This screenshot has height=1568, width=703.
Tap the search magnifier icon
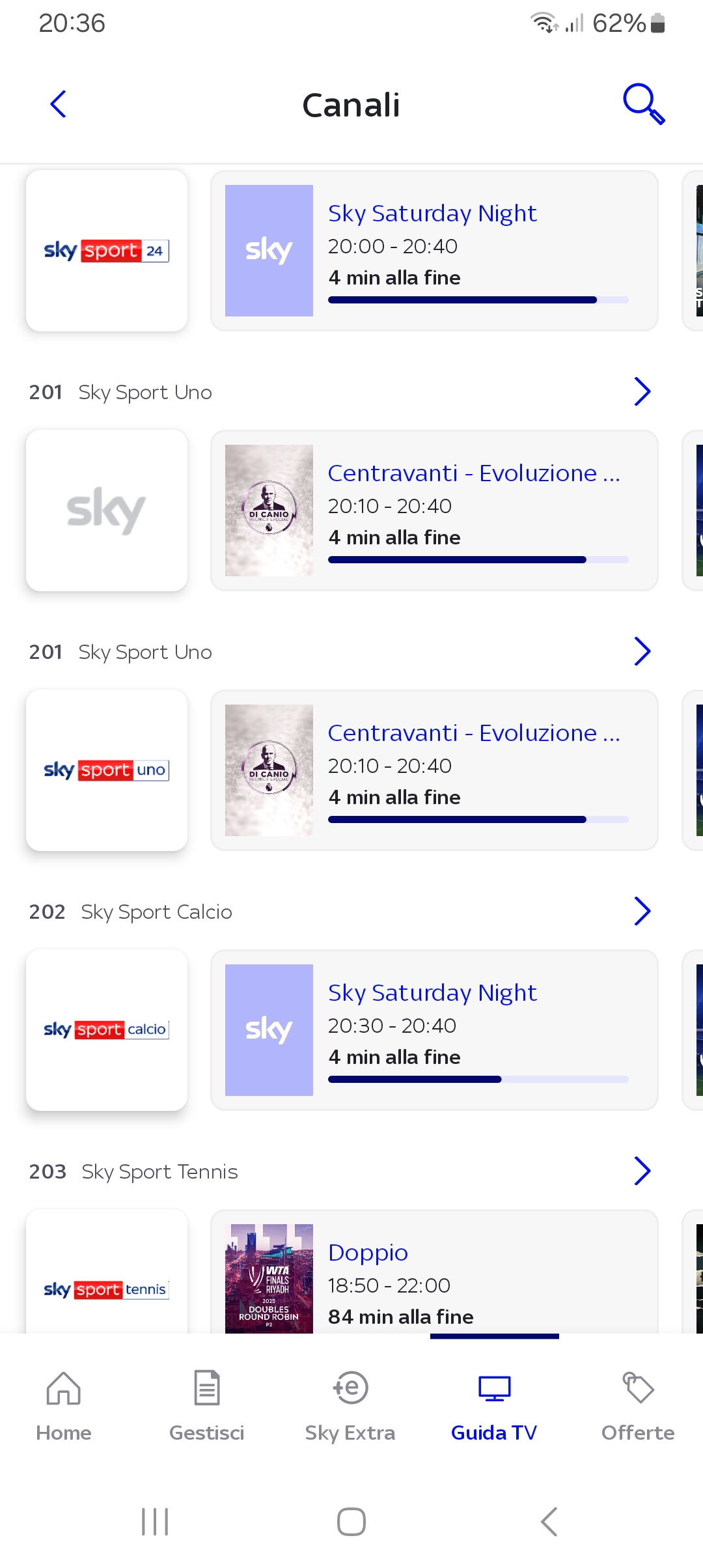tap(643, 104)
